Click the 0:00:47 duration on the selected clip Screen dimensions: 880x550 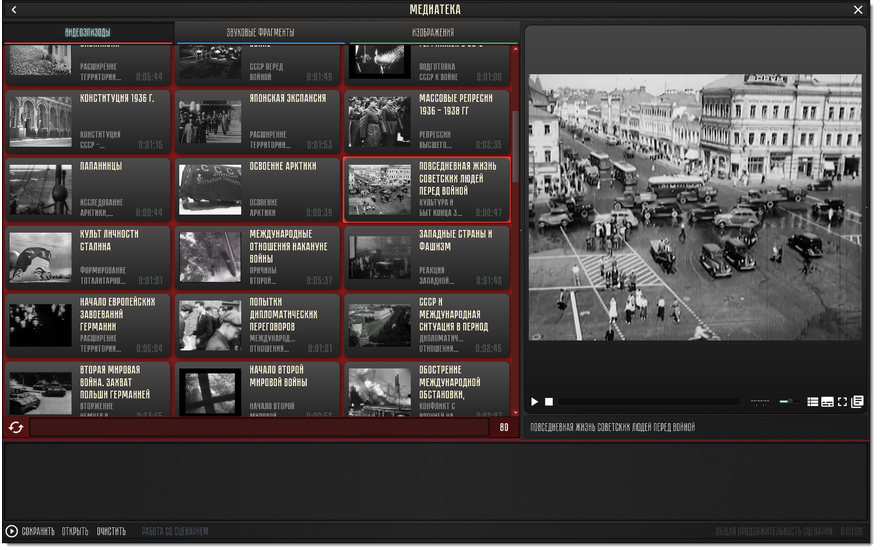489,213
